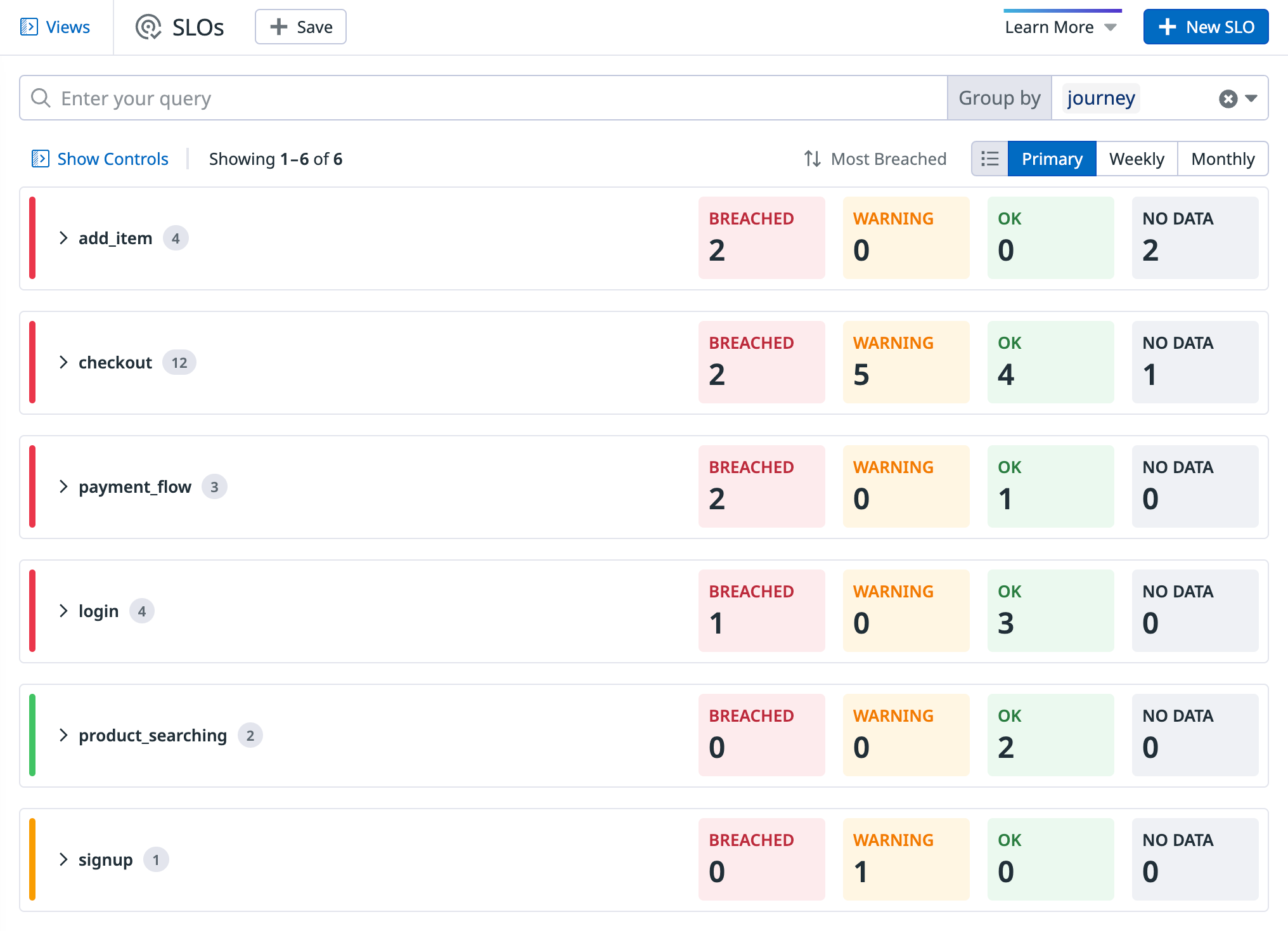This screenshot has height=931, width=1288.
Task: Click the plus icon inside New SLO button
Action: (x=1167, y=27)
